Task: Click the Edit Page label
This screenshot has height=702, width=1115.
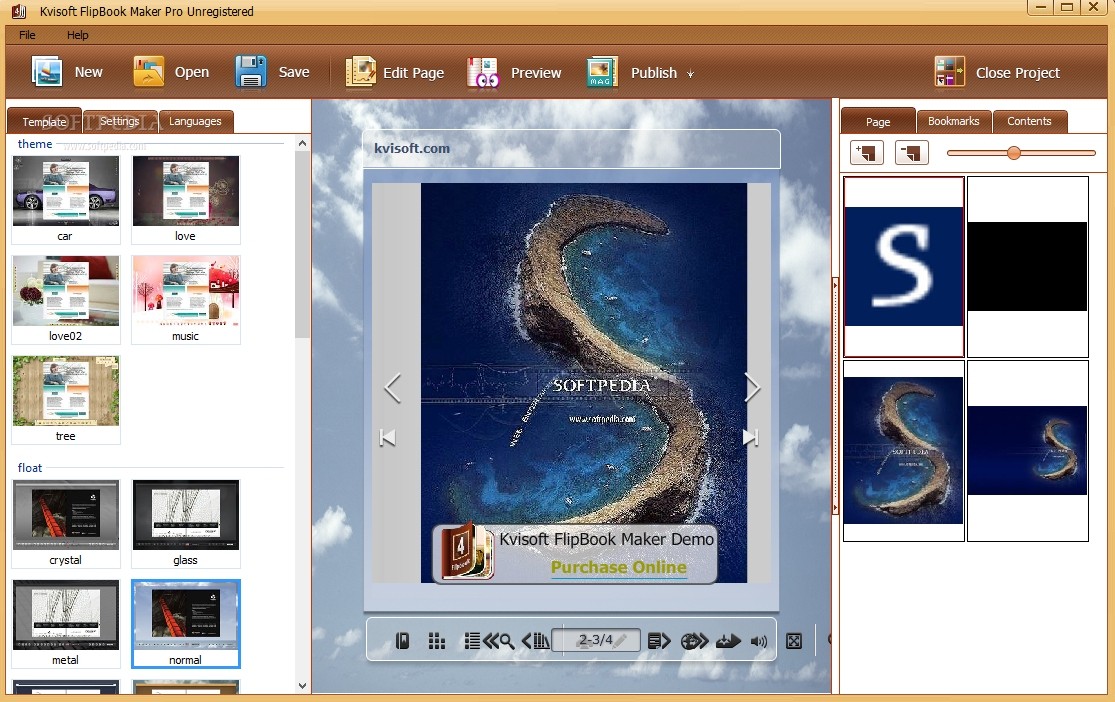Action: click(413, 73)
